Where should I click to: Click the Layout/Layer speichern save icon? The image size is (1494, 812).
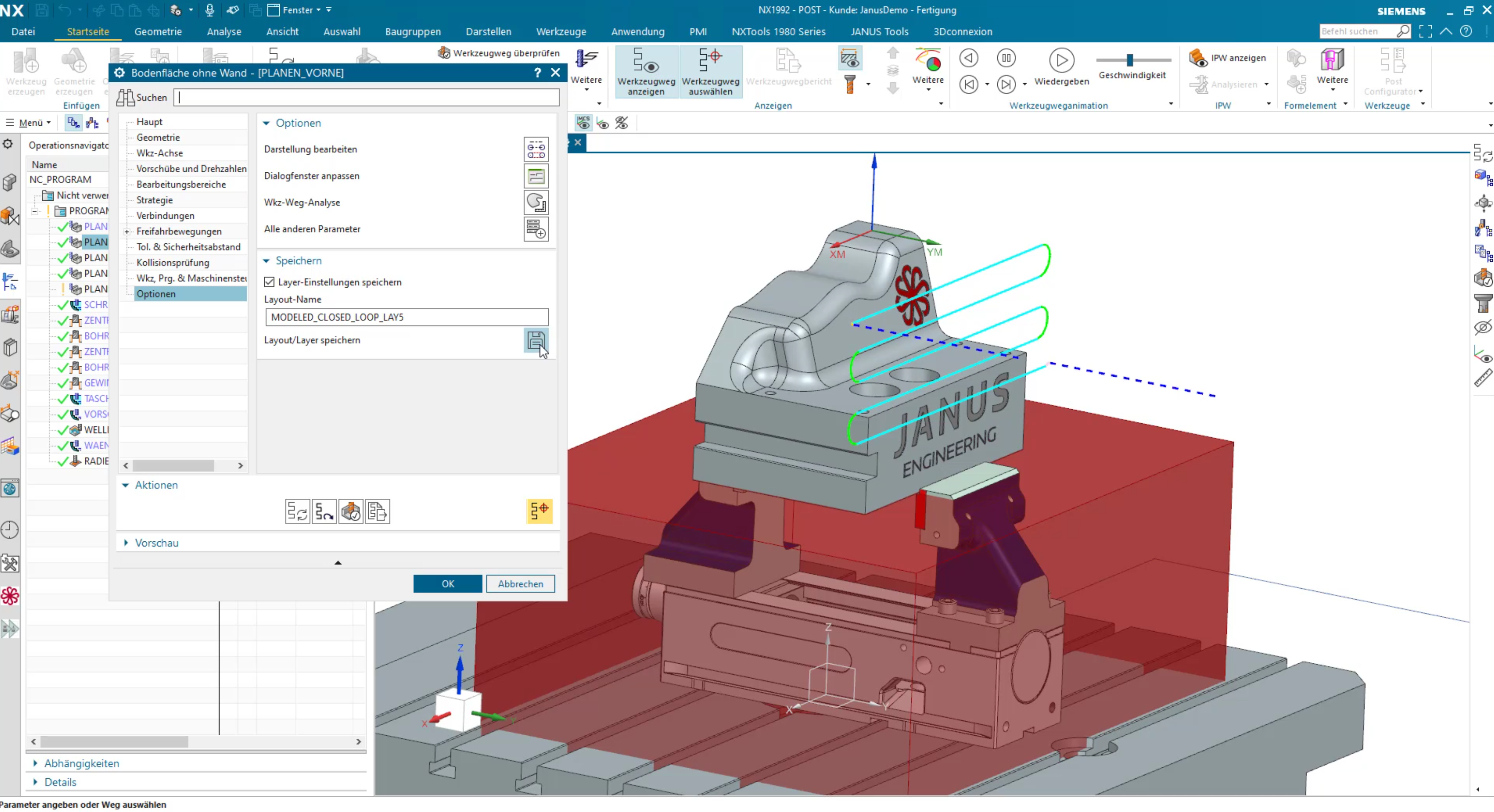tap(536, 341)
